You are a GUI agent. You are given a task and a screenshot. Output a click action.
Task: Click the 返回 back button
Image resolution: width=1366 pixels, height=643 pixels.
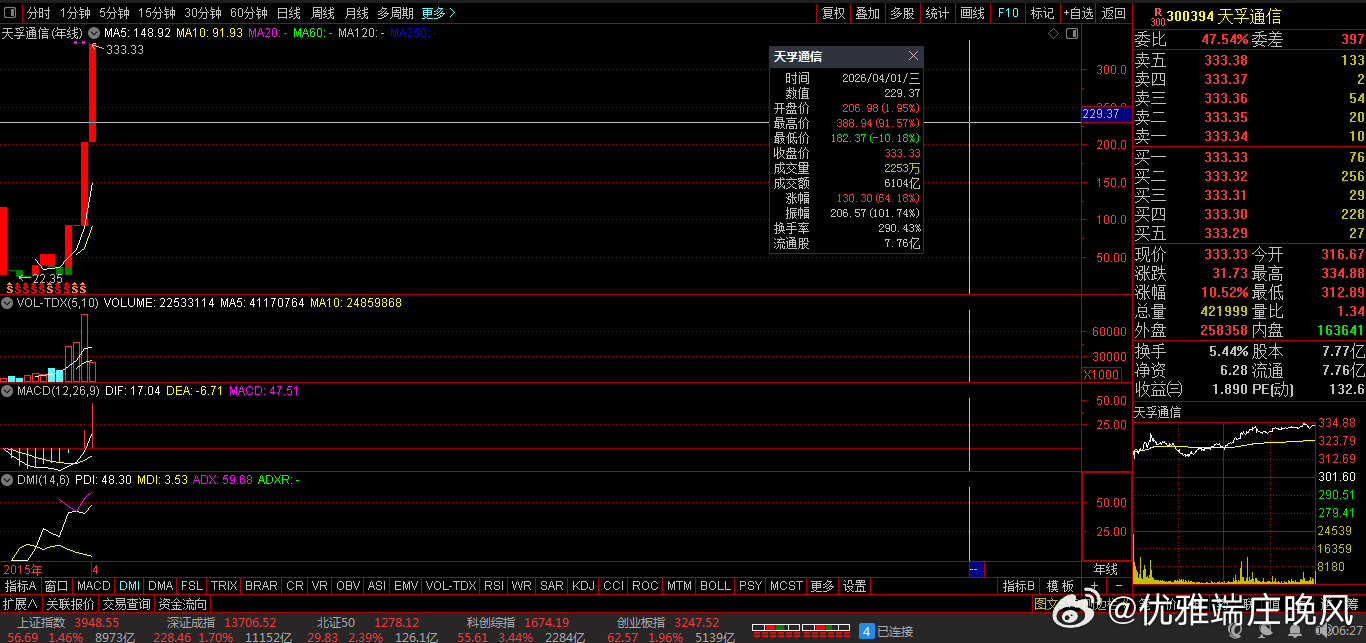pyautogui.click(x=1113, y=13)
